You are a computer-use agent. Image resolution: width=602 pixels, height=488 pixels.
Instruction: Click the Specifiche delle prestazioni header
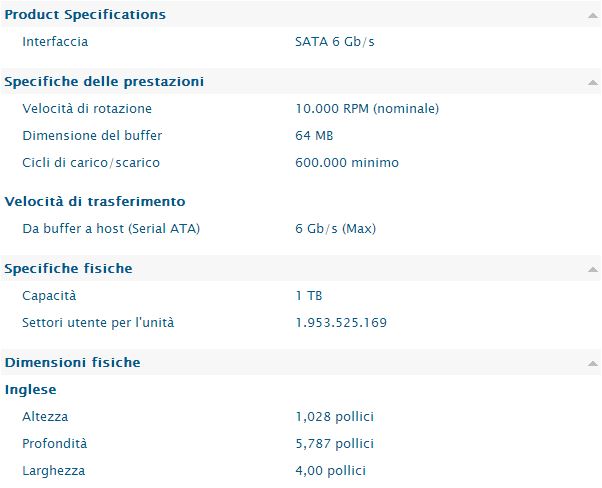[x=104, y=81]
